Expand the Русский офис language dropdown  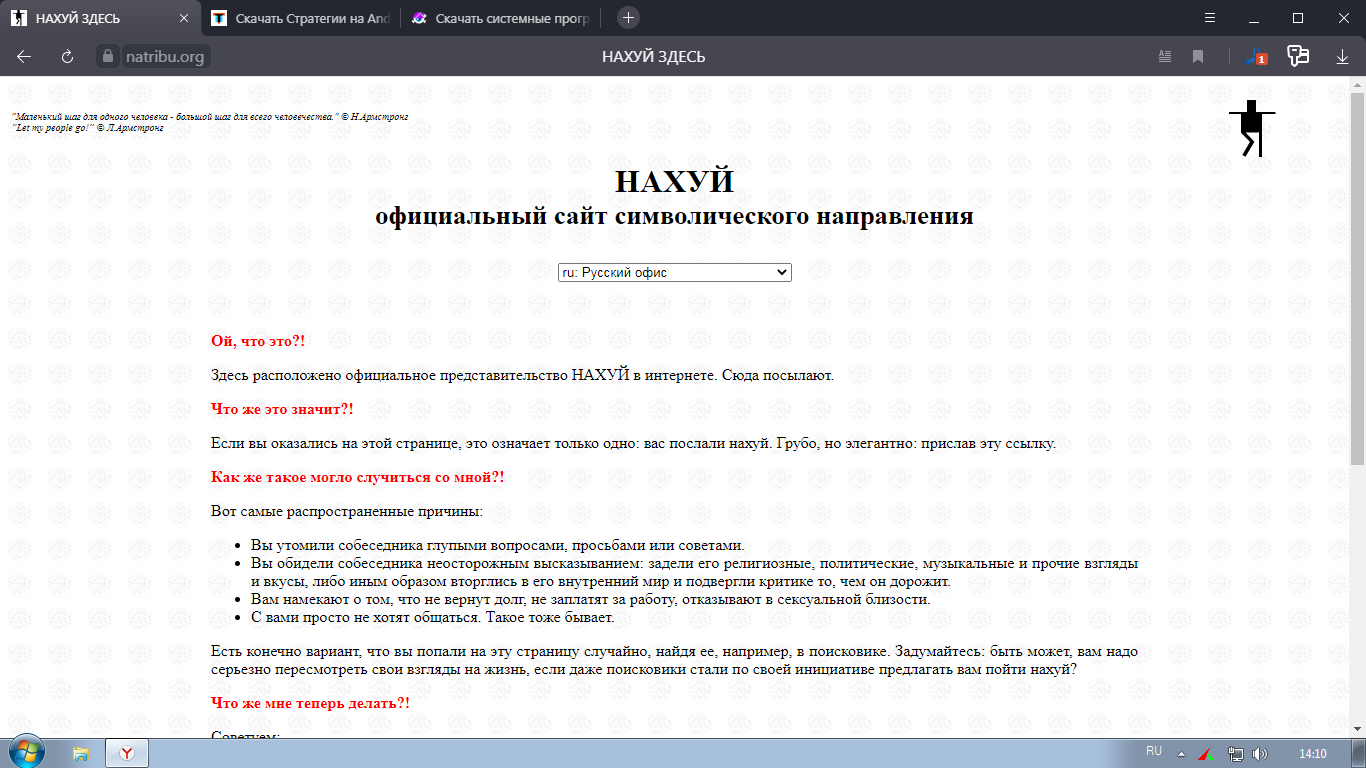pos(674,272)
